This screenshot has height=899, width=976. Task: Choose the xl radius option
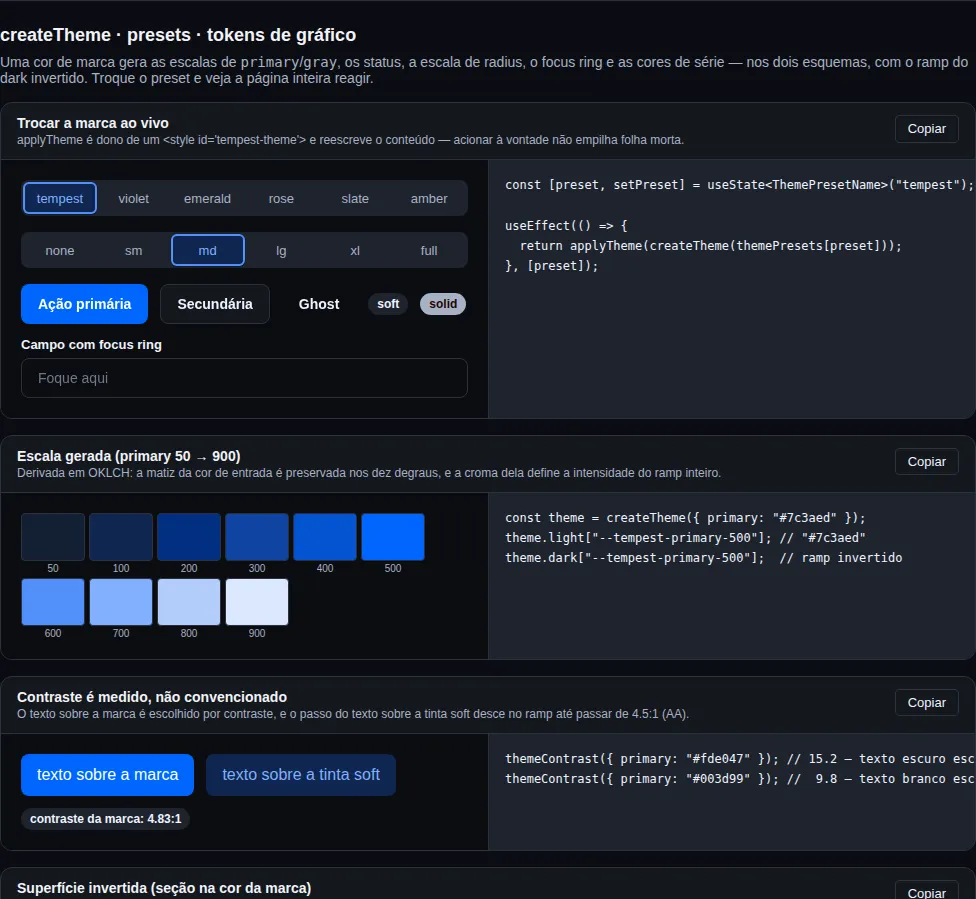coord(355,250)
